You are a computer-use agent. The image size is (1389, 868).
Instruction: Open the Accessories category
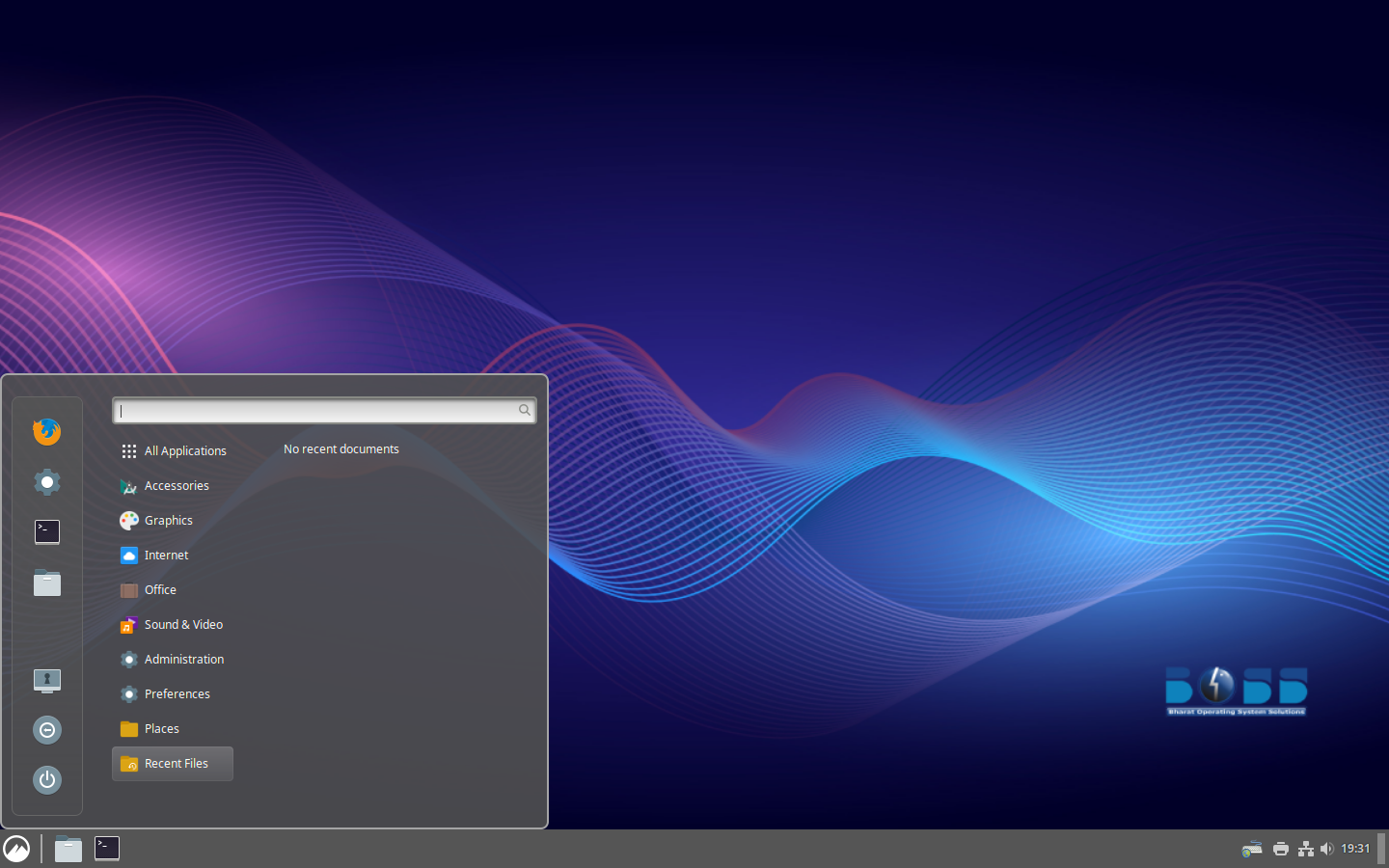(x=174, y=486)
